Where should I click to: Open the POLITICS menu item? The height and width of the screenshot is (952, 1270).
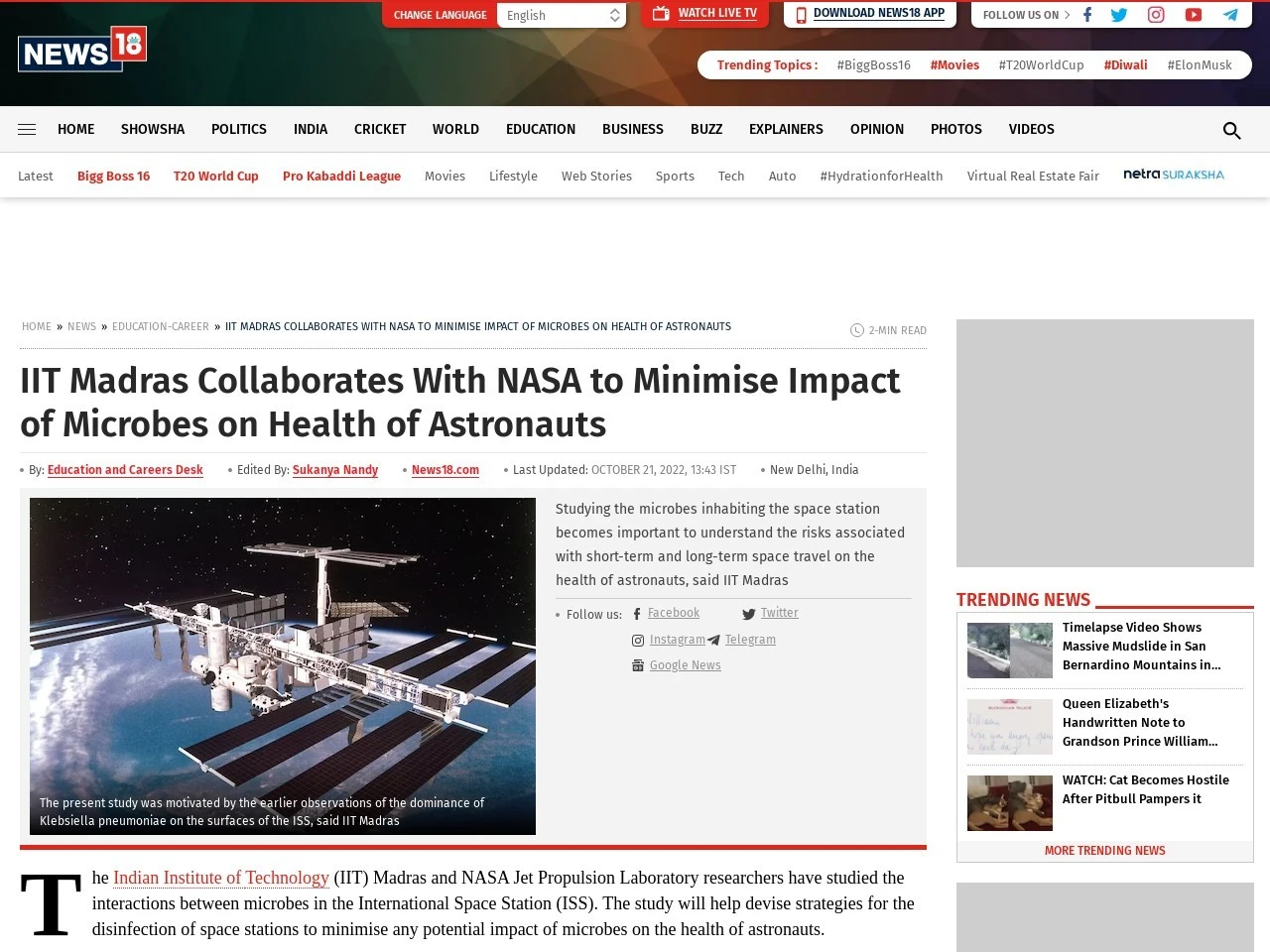click(x=239, y=129)
